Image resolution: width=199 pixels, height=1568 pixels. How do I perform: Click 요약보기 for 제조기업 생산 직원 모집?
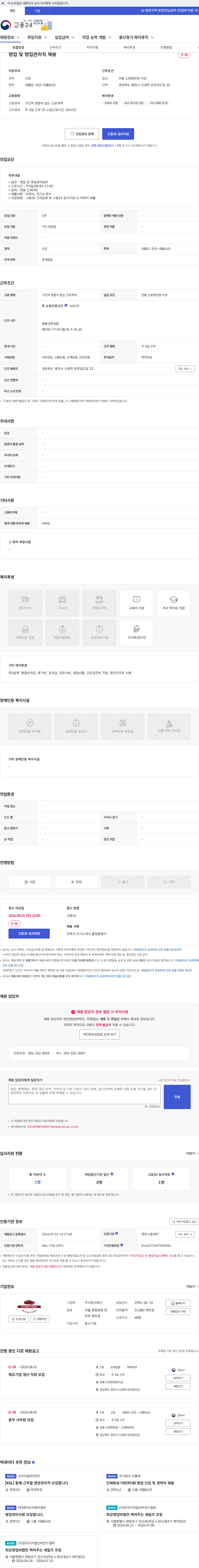pos(178,1378)
